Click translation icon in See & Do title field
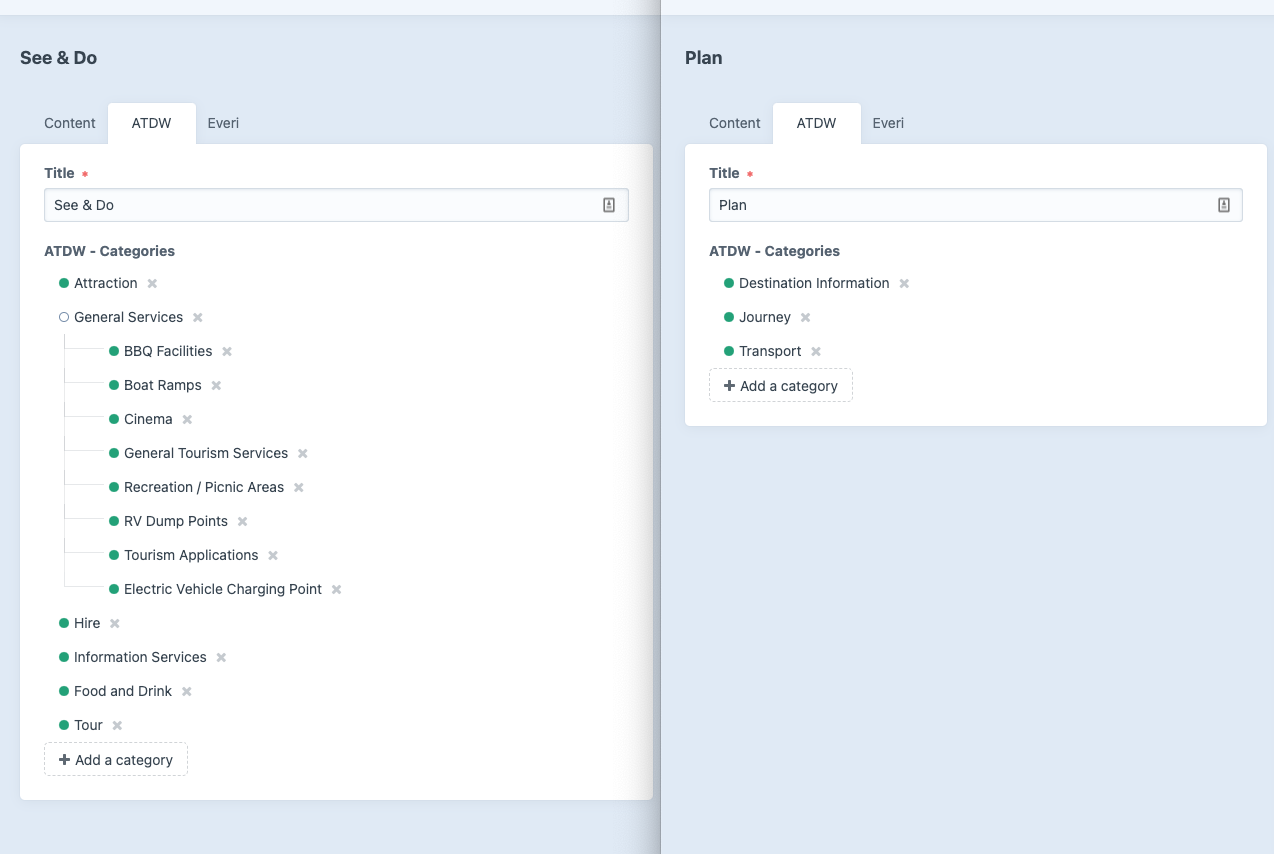This screenshot has width=1274, height=854. pyautogui.click(x=609, y=205)
